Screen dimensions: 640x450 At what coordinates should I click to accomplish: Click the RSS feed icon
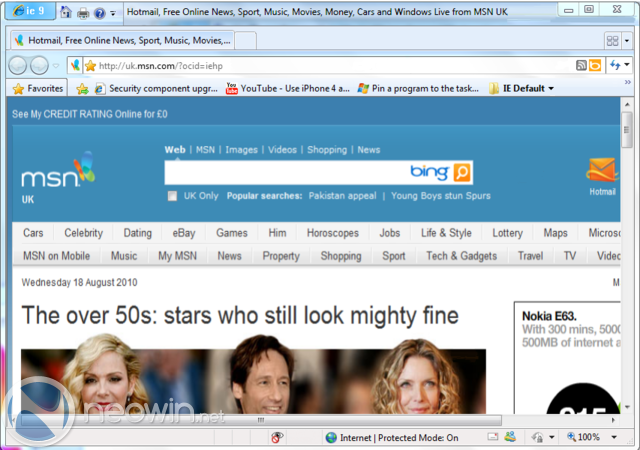pyautogui.click(x=581, y=65)
